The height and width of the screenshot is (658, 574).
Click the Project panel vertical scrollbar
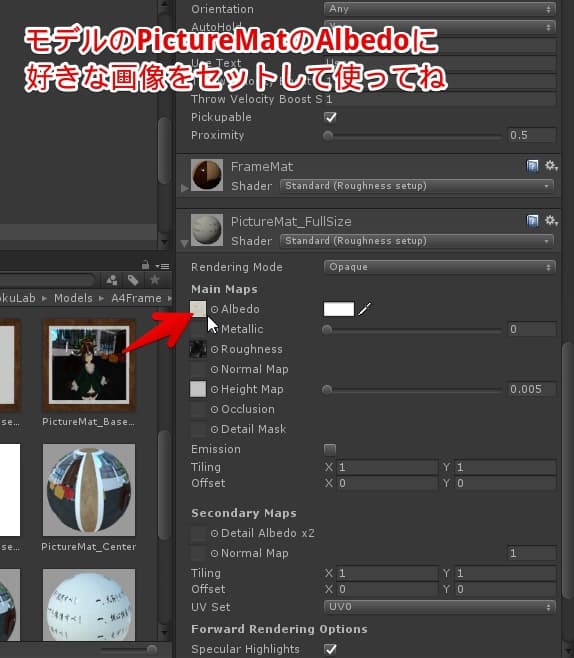[x=164, y=485]
